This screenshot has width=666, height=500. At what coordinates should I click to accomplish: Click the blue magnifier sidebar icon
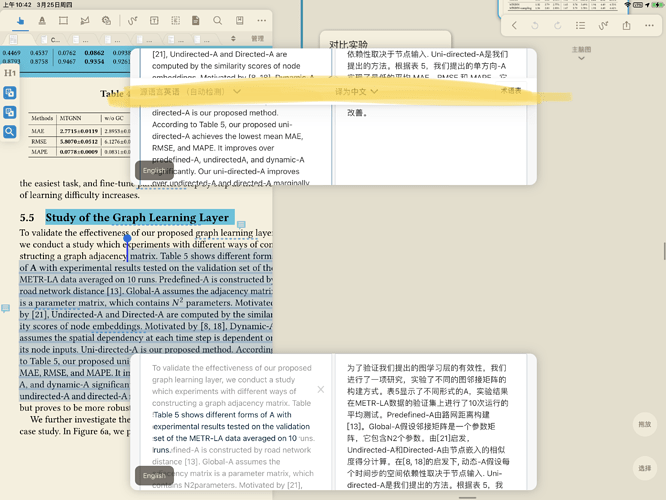click(10, 132)
